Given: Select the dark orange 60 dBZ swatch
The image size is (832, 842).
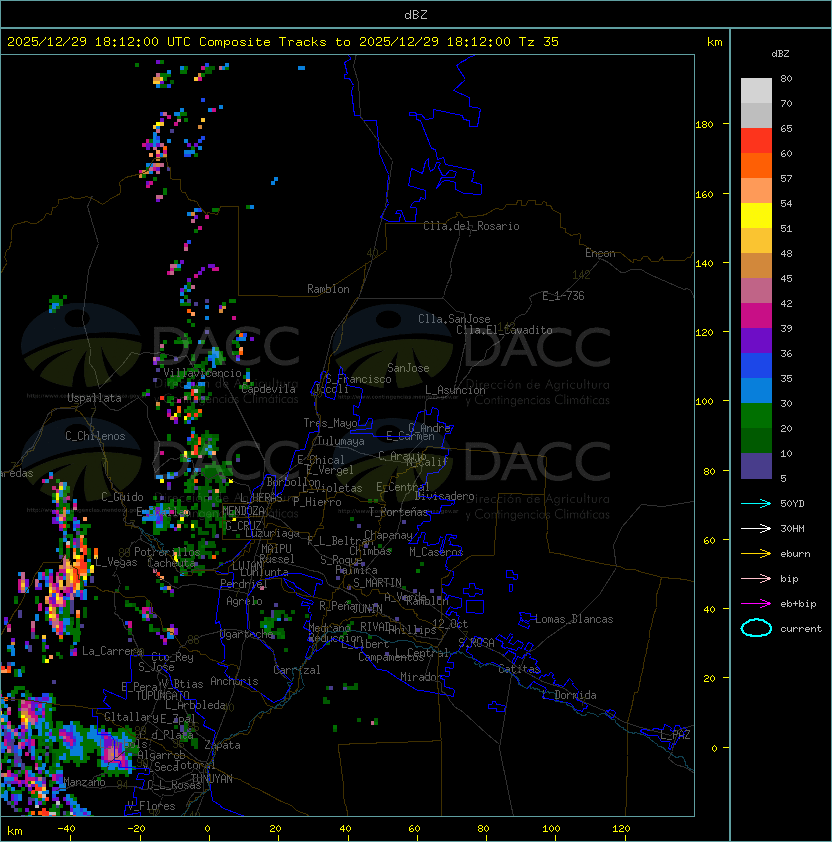Looking at the screenshot, I should pos(756,165).
